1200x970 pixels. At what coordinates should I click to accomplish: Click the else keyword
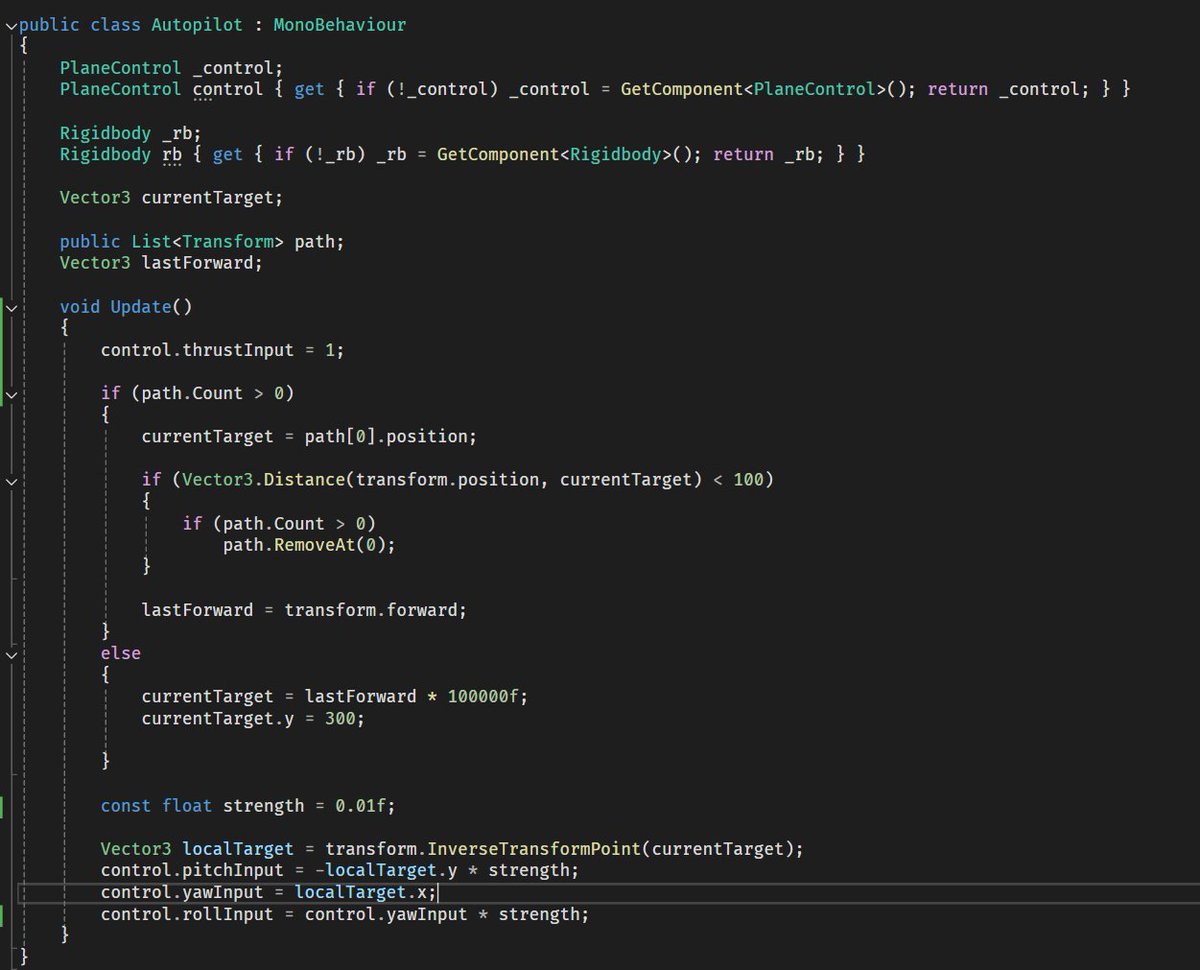pos(120,653)
